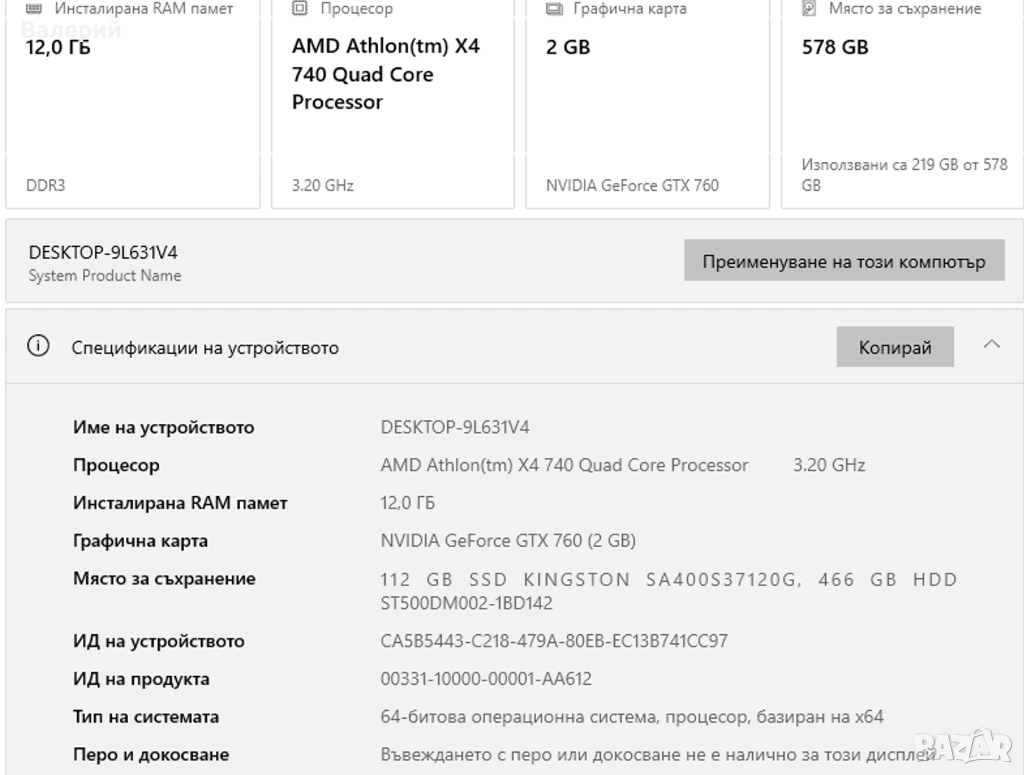The image size is (1024, 775).
Task: Click the NVIDIA GeForce GTX 760 (2 GB) value
Action: pyautogui.click(x=508, y=541)
